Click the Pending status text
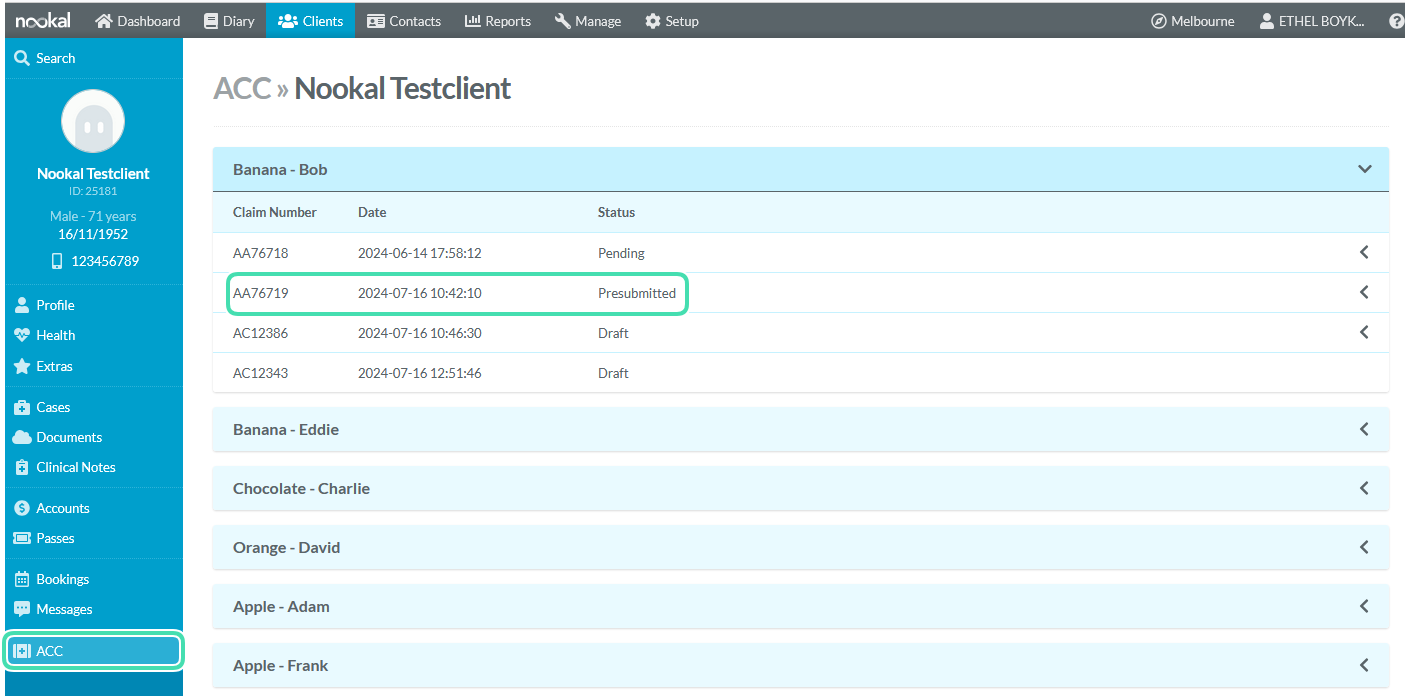 pos(621,253)
